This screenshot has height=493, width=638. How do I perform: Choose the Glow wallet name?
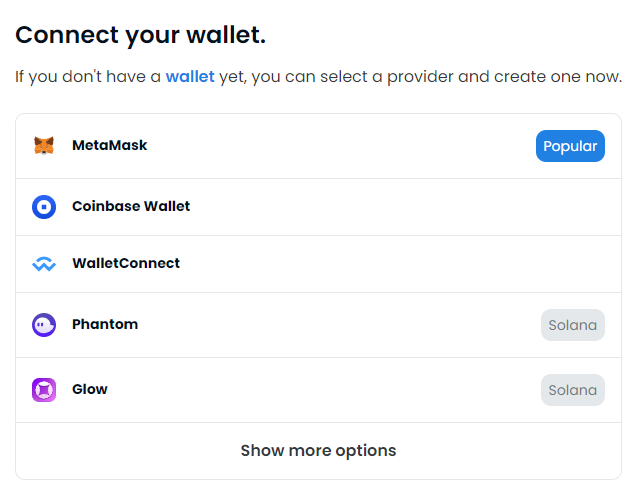tap(90, 390)
